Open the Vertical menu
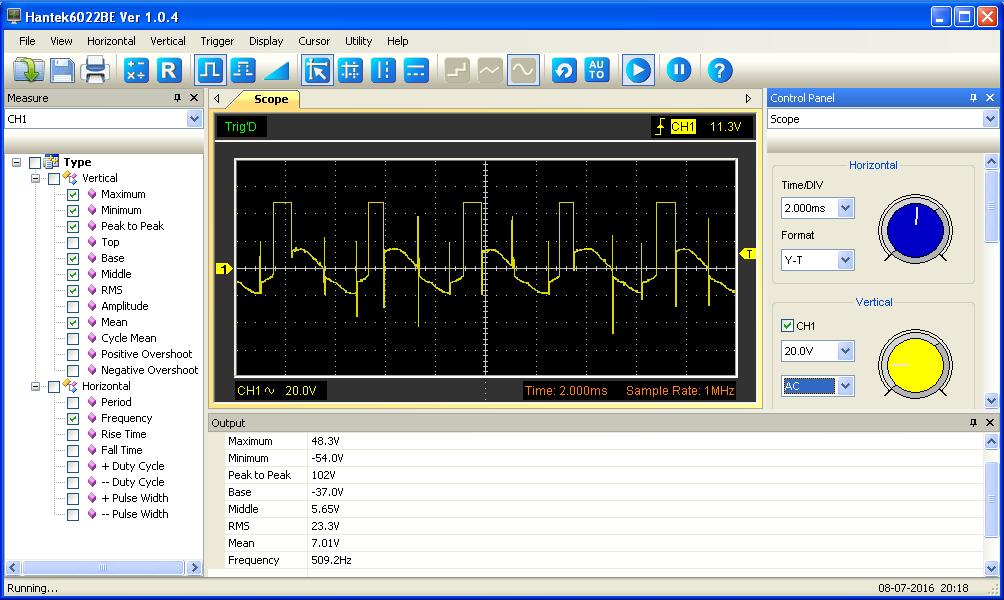This screenshot has width=1004, height=600. click(168, 41)
